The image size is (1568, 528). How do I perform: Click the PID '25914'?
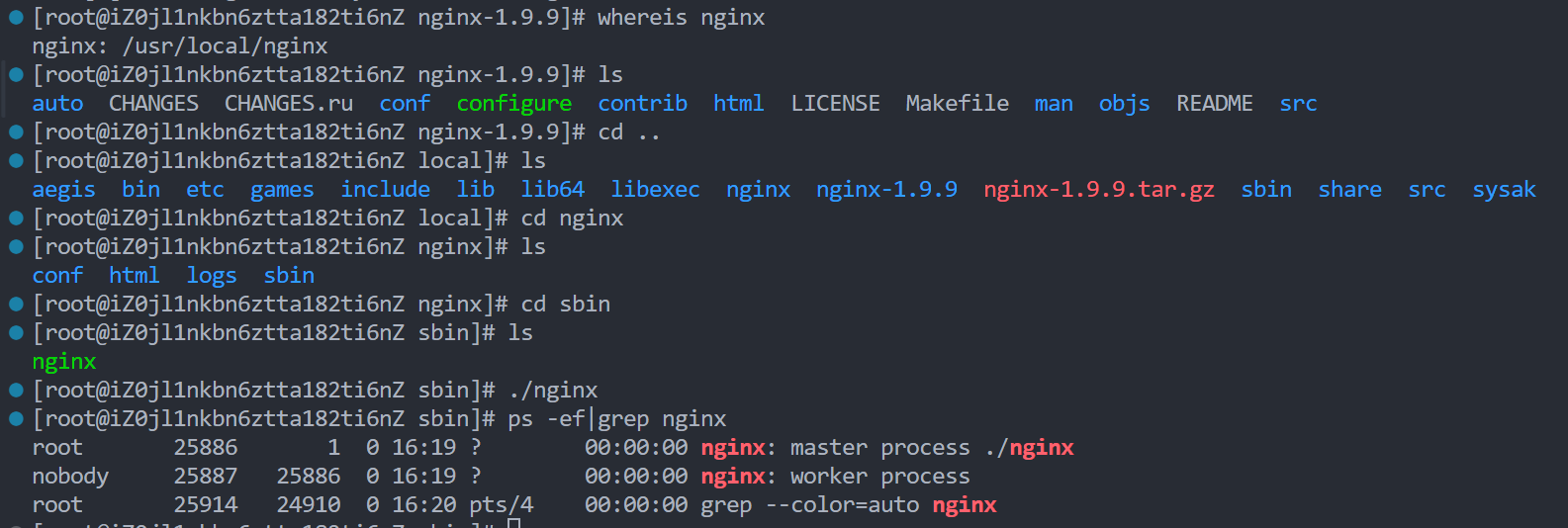pos(206,505)
